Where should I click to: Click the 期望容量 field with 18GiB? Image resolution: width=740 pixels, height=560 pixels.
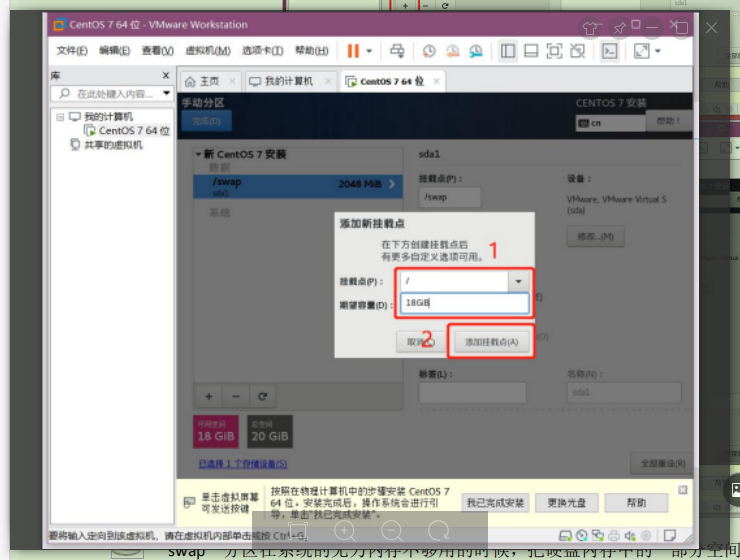(464, 303)
